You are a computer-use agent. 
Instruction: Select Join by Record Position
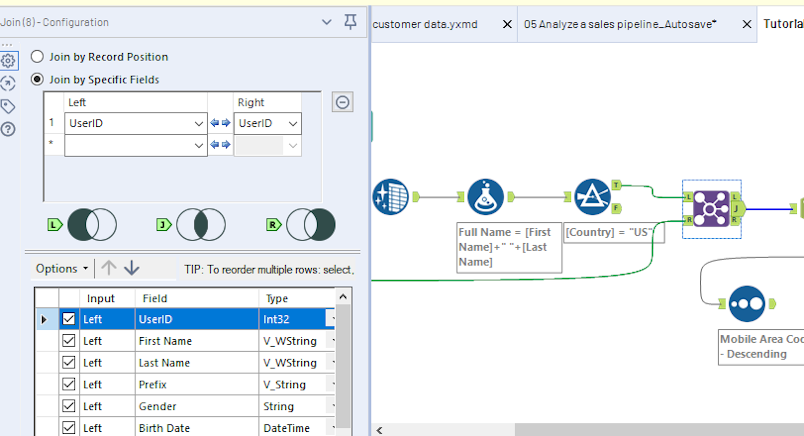point(37,56)
